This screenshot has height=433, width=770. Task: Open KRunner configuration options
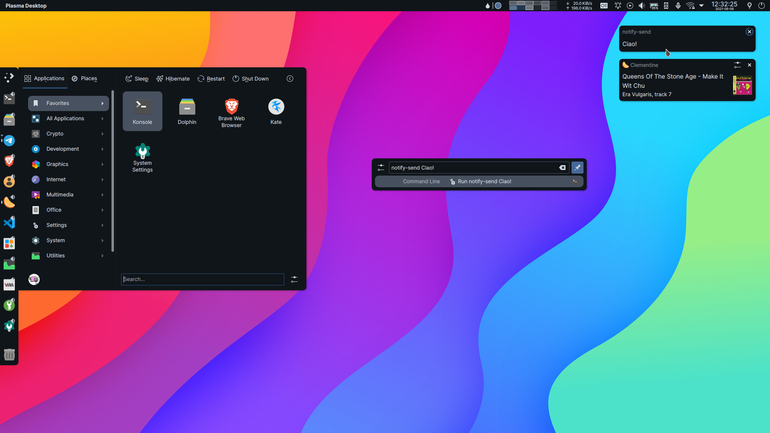coord(381,167)
